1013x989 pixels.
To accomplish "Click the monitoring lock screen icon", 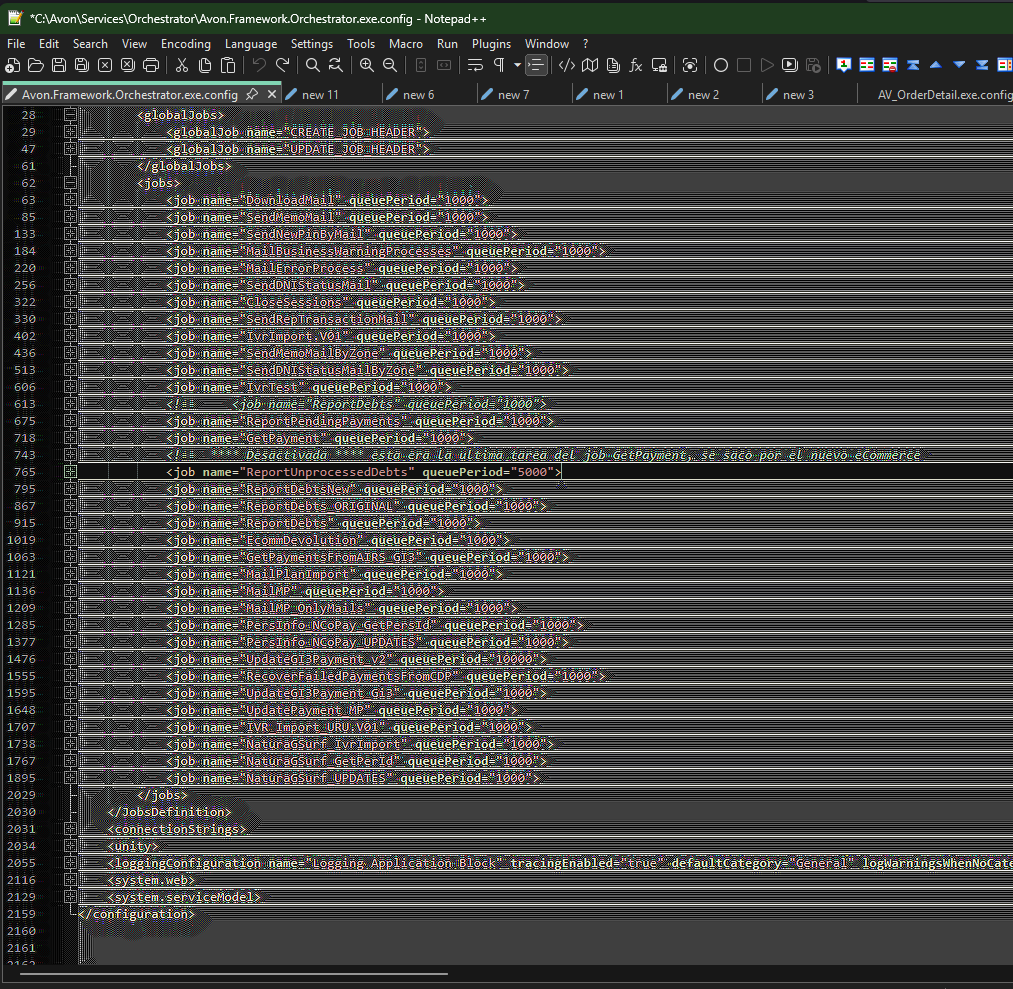I will tap(659, 65).
